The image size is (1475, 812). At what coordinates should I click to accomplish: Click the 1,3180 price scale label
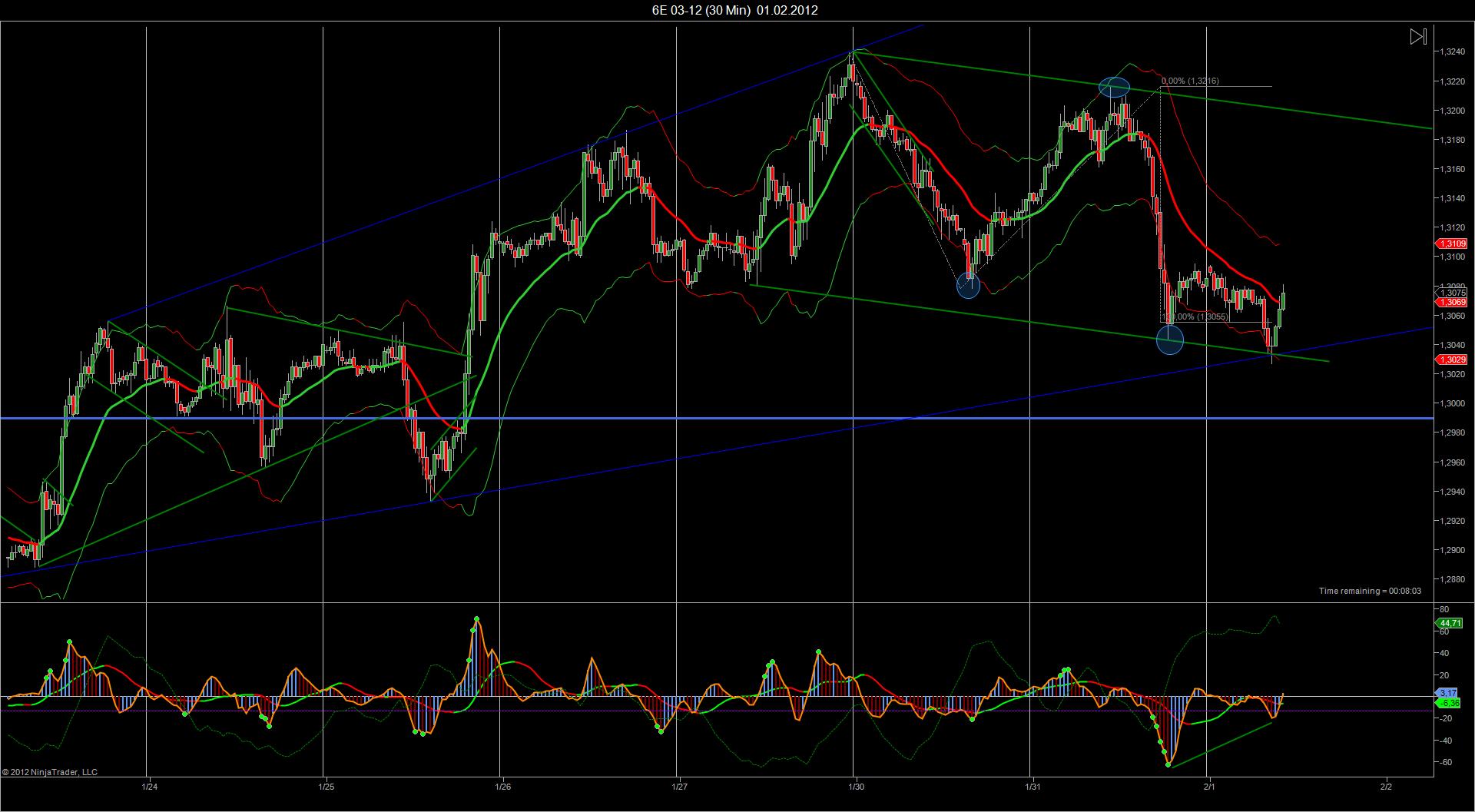point(1453,140)
